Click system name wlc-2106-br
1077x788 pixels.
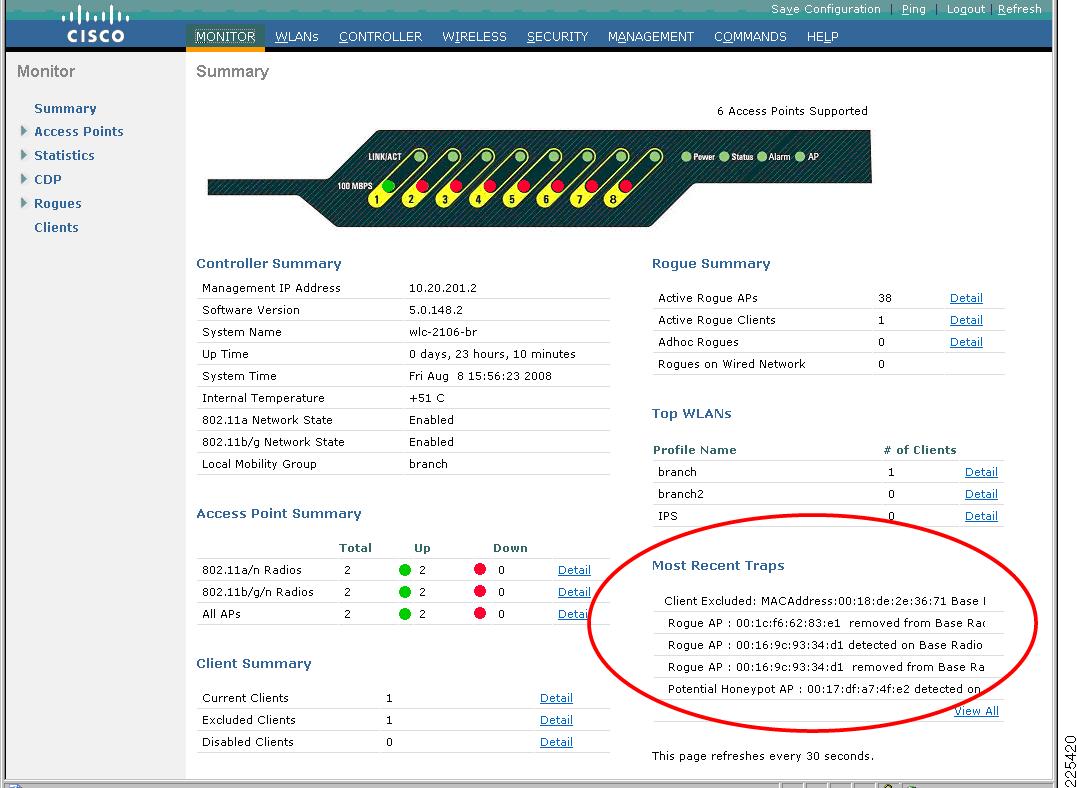coord(443,332)
